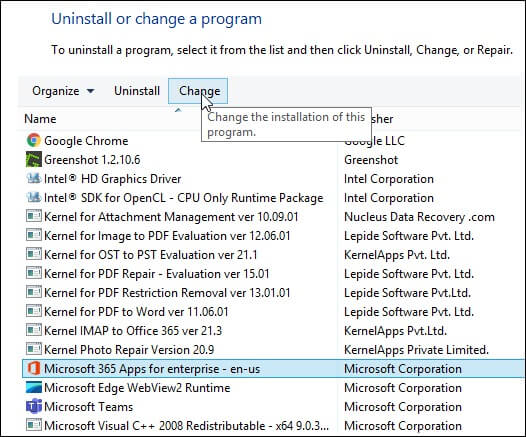Select the Intel SDK for OpenCL icon
The width and height of the screenshot is (526, 437).
coord(34,197)
